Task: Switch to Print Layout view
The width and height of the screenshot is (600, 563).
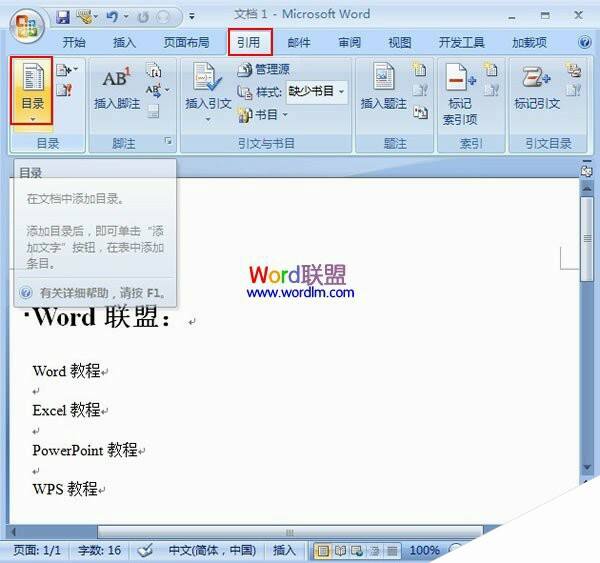Action: (323, 551)
